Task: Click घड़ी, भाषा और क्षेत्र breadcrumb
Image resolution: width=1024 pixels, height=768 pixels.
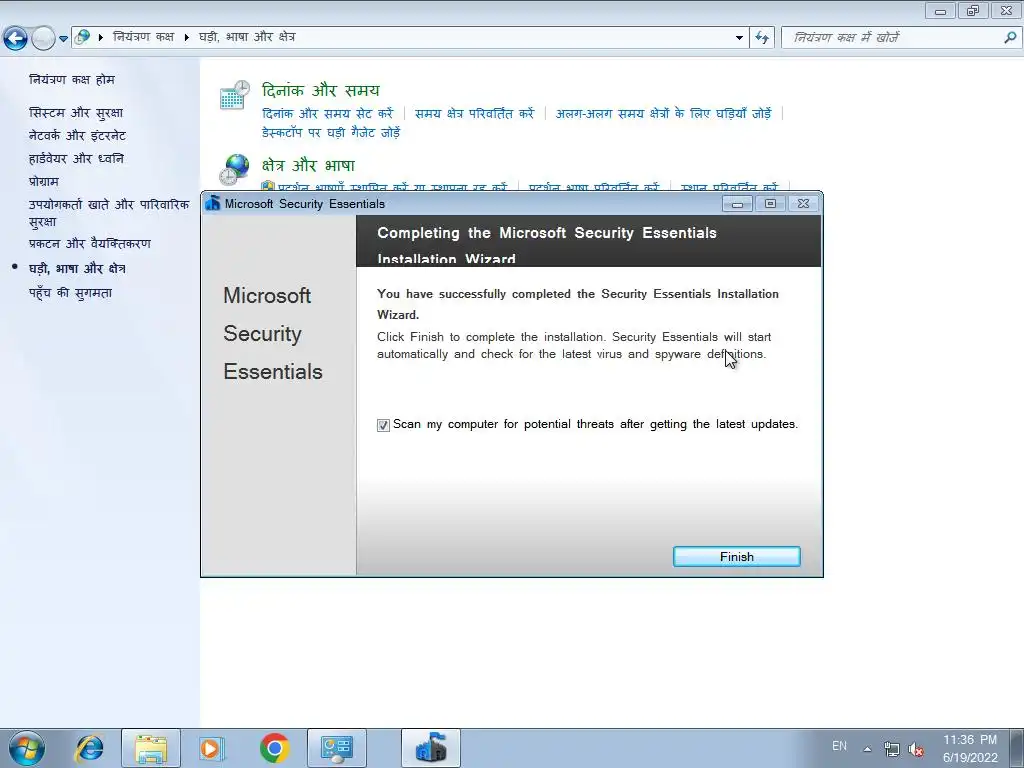Action: [247, 37]
